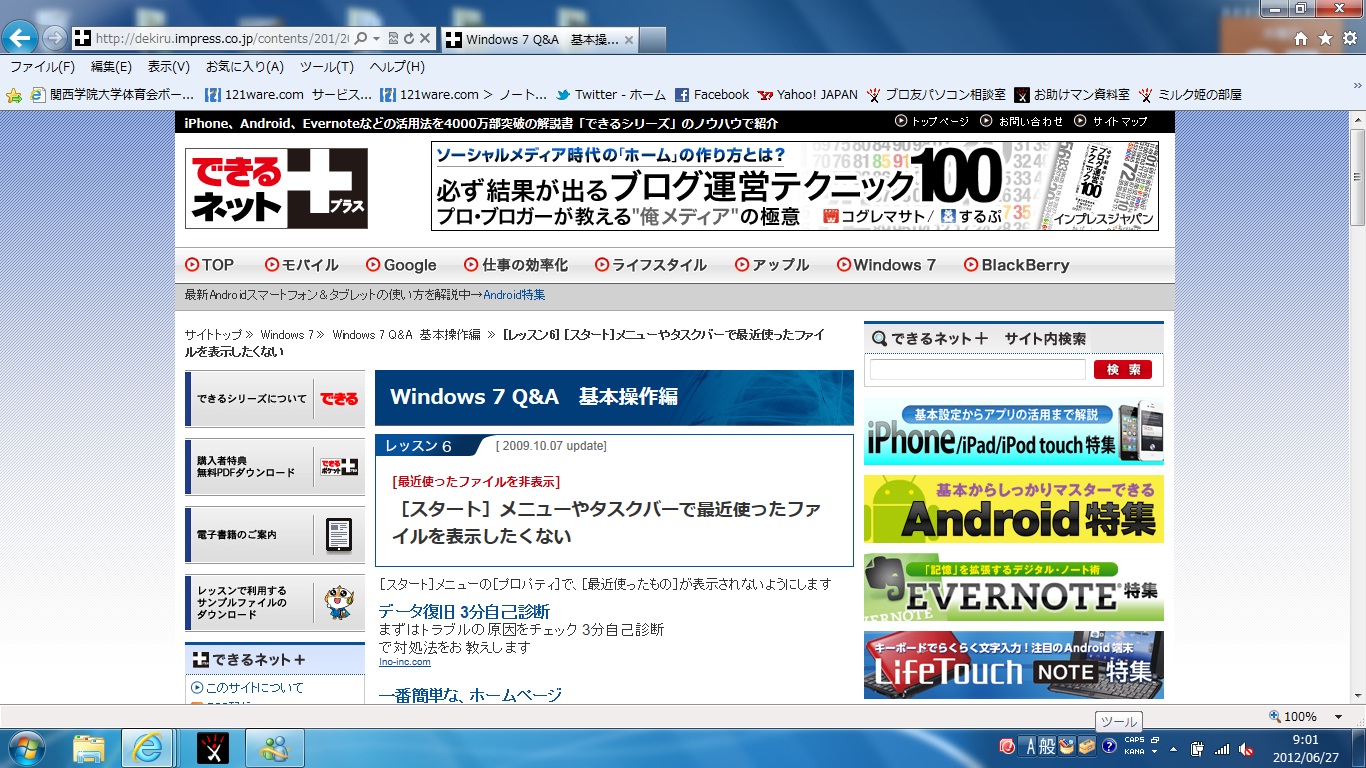This screenshot has height=768, width=1366.
Task: Restore the language bar with restore icon
Action: [x=1154, y=741]
